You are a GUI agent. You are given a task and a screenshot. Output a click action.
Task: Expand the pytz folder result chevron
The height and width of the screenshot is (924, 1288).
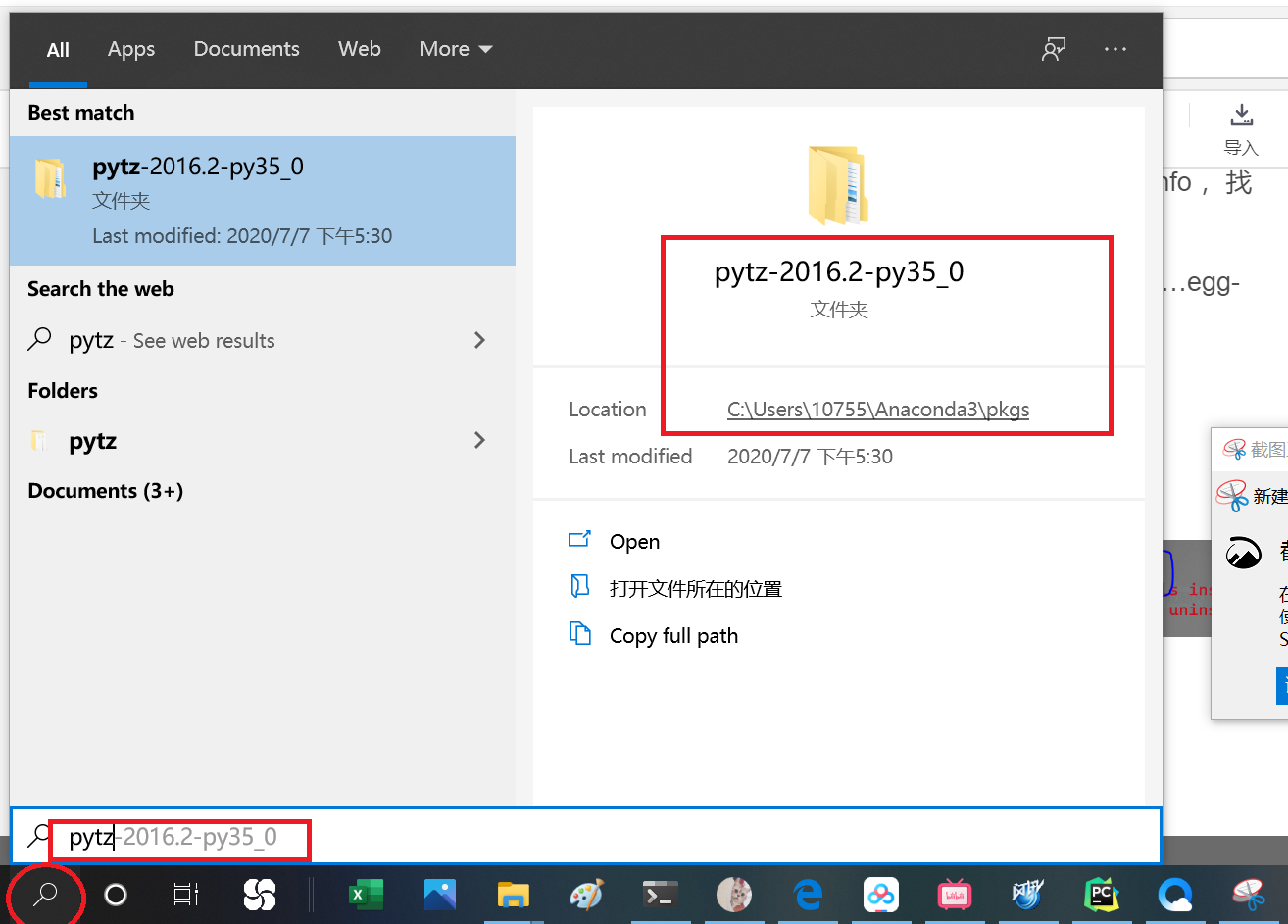(x=479, y=440)
